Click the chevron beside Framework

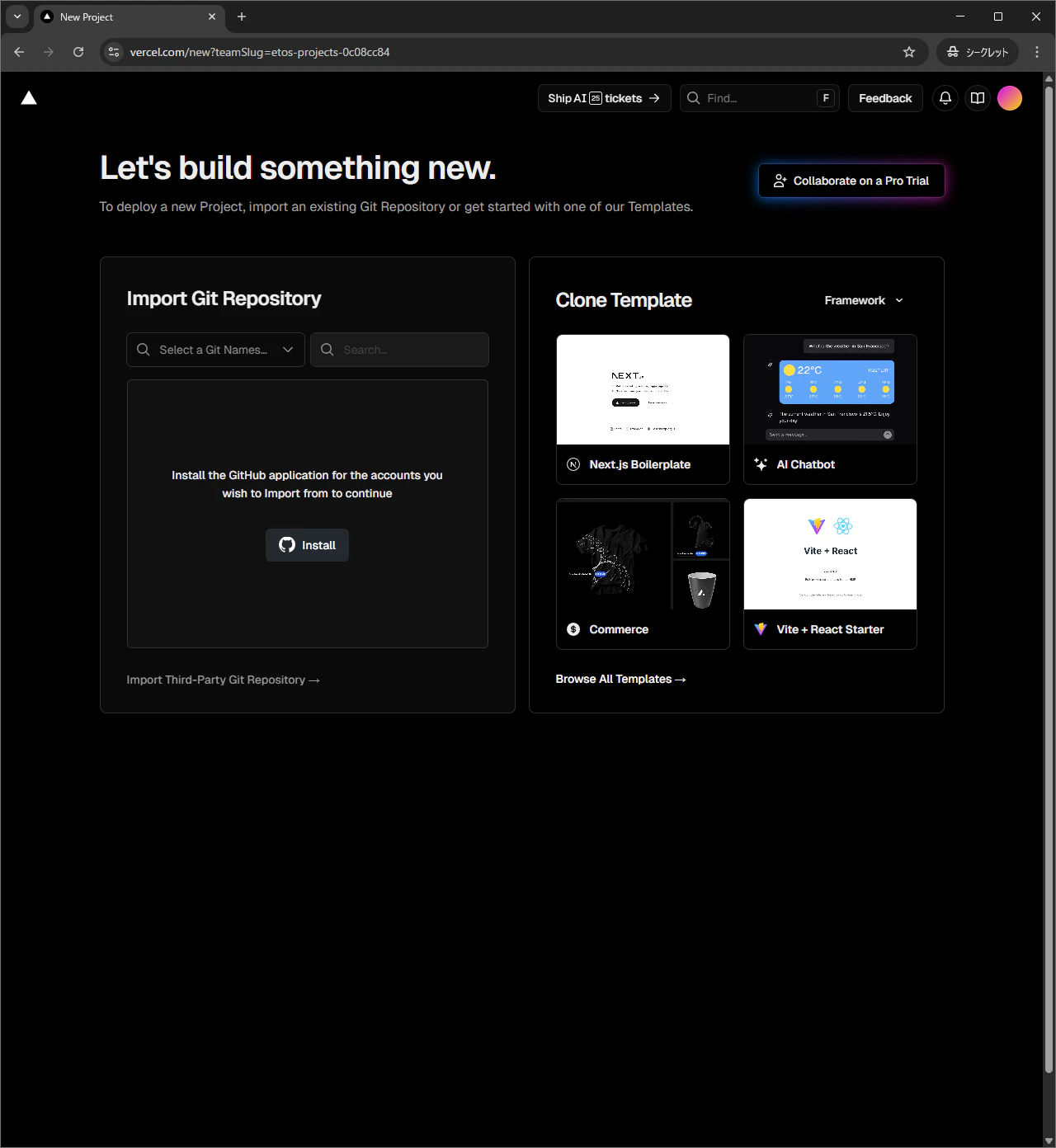(899, 300)
